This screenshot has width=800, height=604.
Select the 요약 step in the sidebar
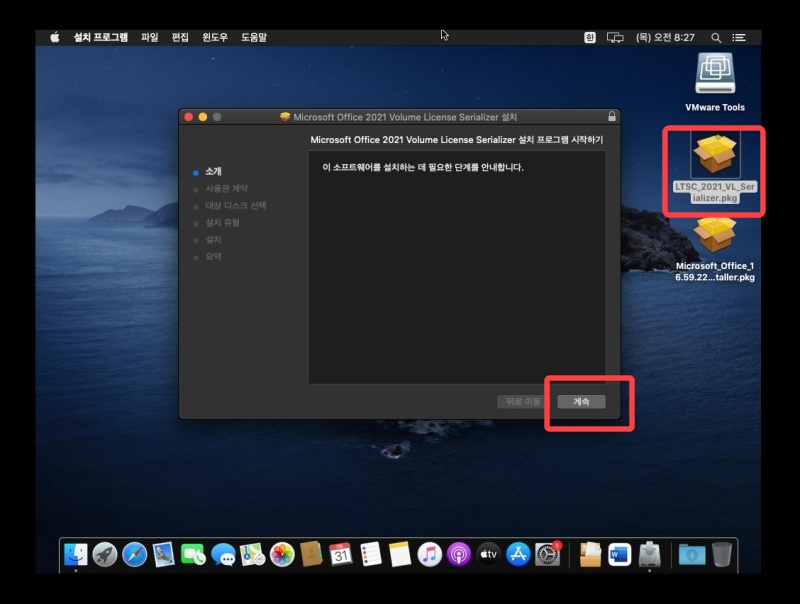click(213, 257)
